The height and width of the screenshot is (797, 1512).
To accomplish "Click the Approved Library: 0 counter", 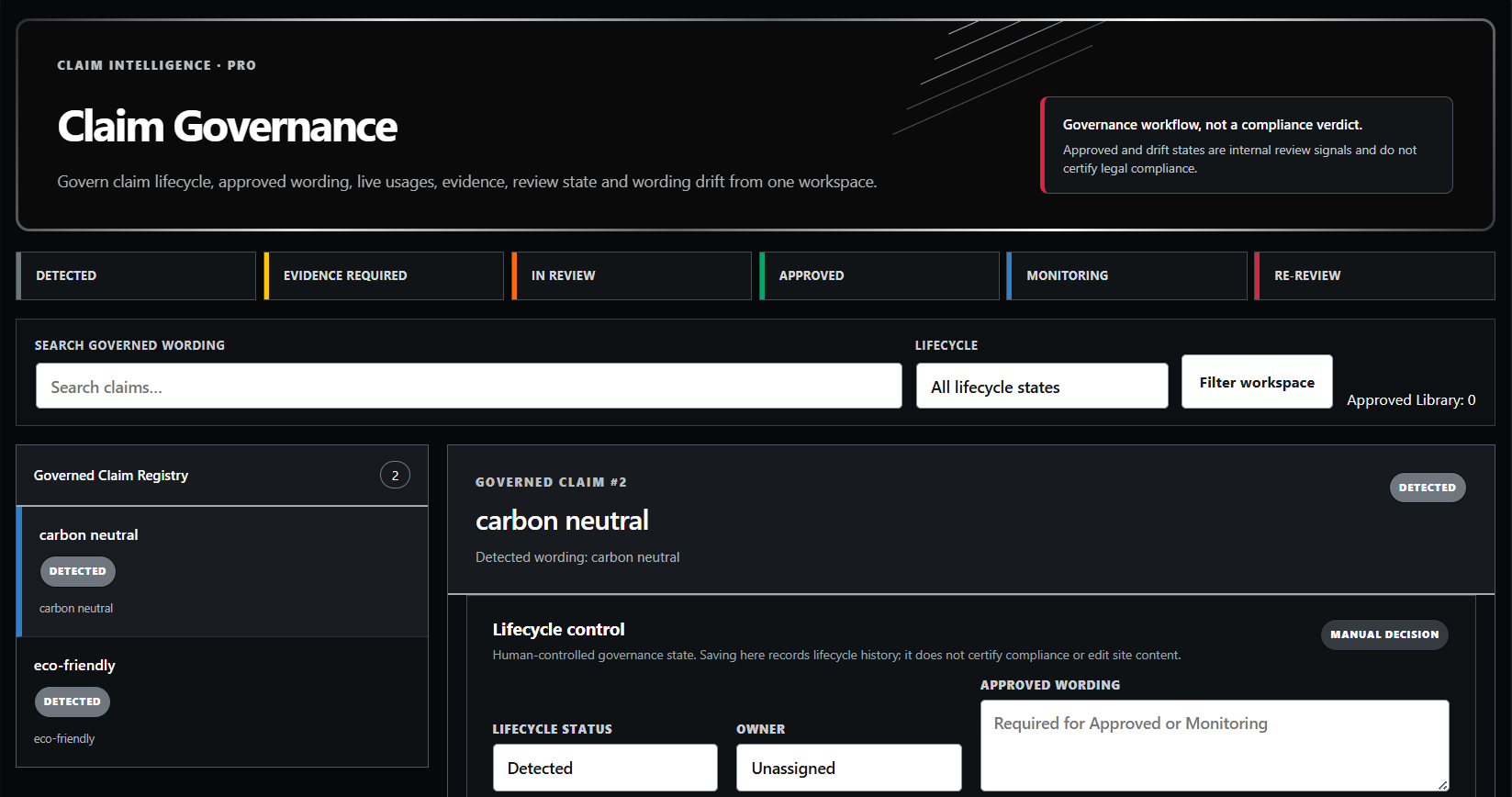I will 1411,400.
